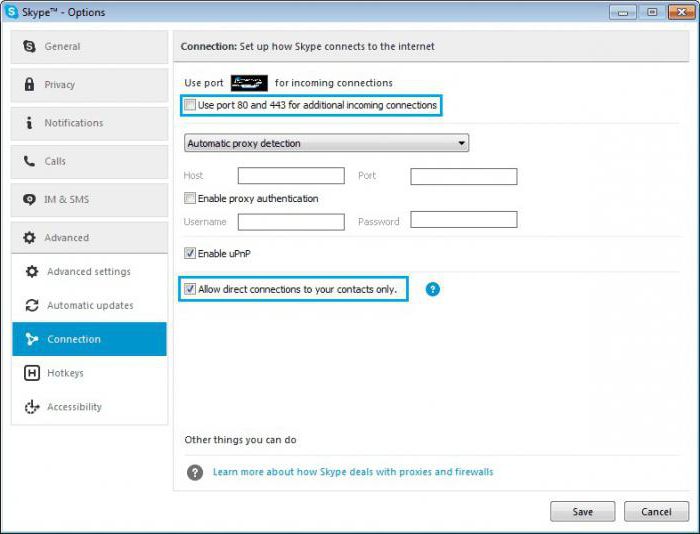
Task: Click the Cancel button
Action: (x=656, y=512)
